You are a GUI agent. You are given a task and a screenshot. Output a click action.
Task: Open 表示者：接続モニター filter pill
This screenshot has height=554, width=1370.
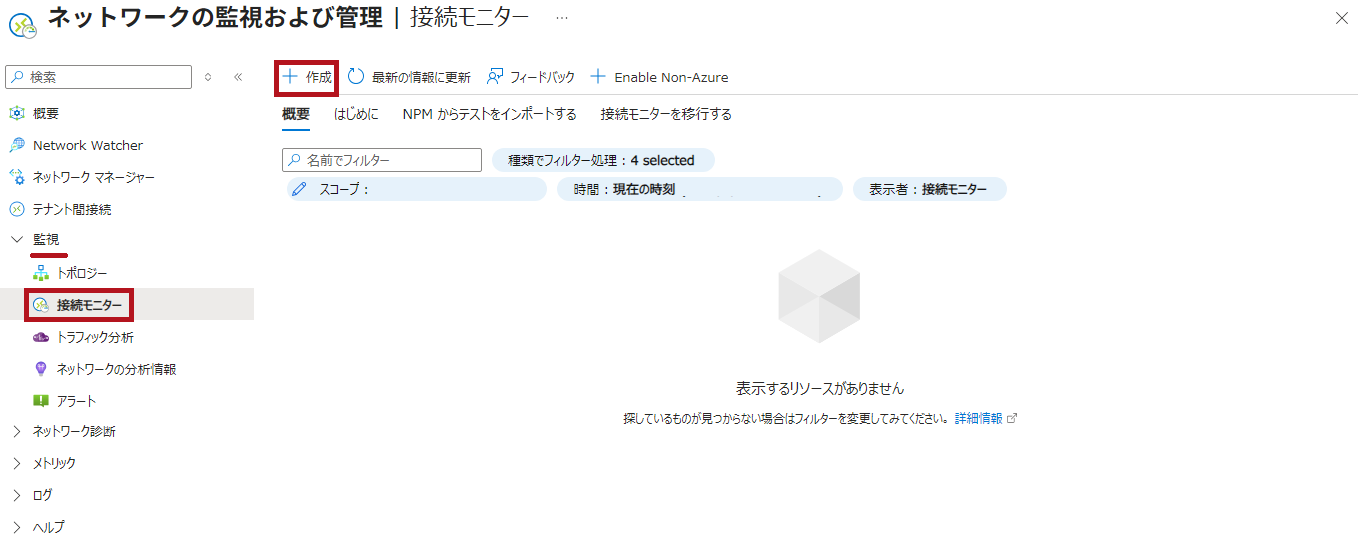(929, 189)
